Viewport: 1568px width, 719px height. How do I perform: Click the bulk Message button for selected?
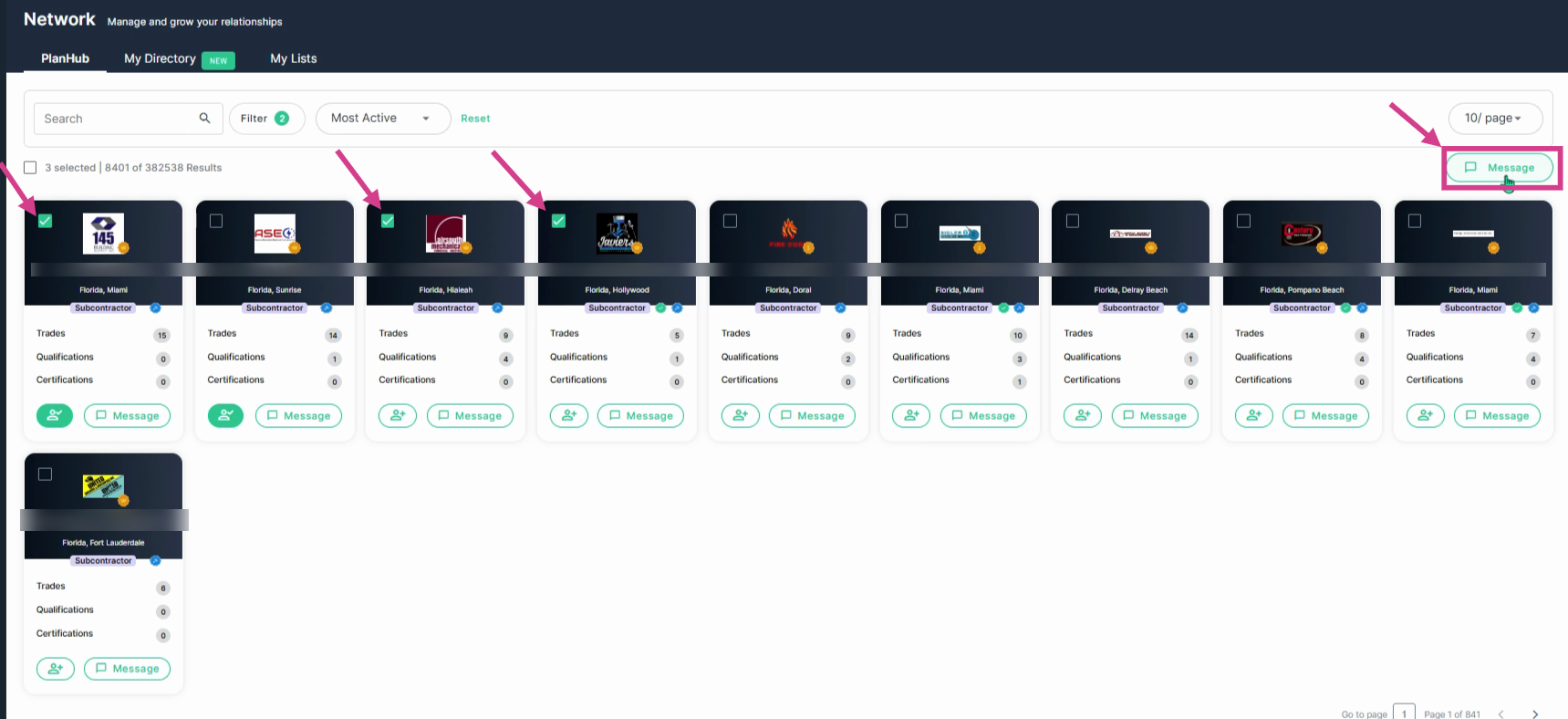1500,168
